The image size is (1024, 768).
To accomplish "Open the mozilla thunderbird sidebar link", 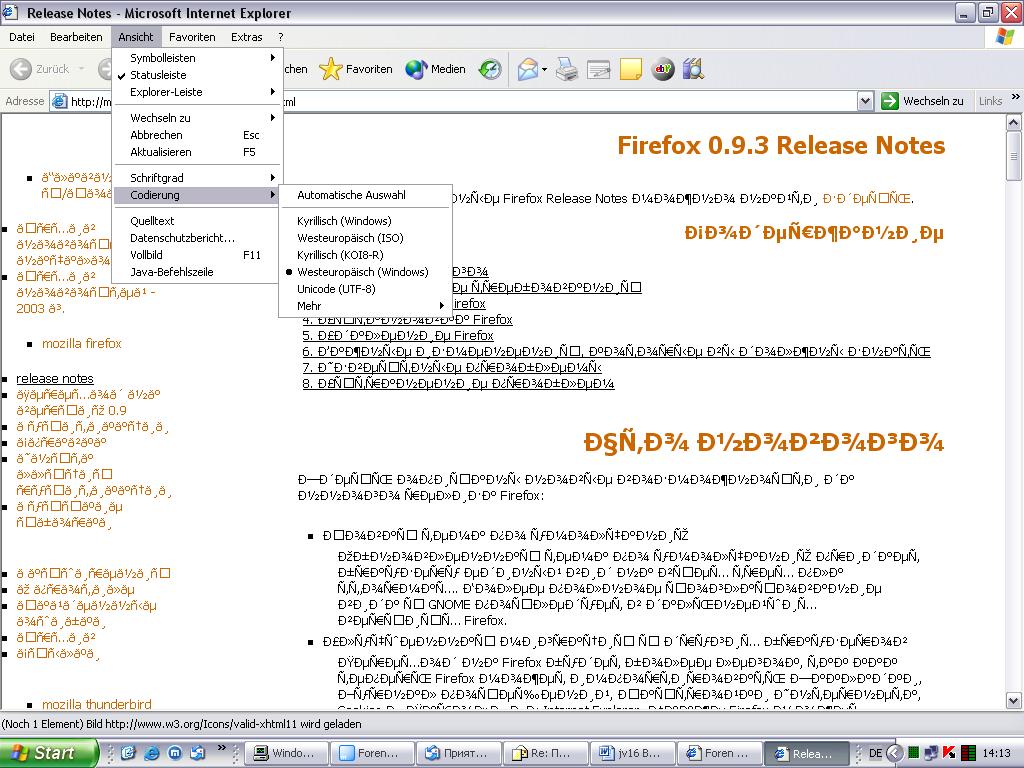I will pyautogui.click(x=97, y=704).
